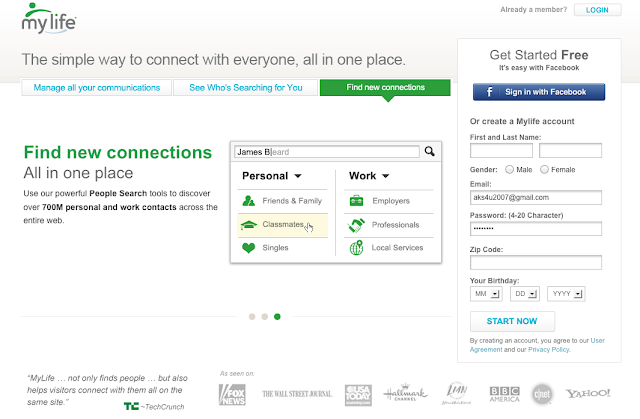
Task: Go to the second carousel slide dot
Action: (264, 317)
